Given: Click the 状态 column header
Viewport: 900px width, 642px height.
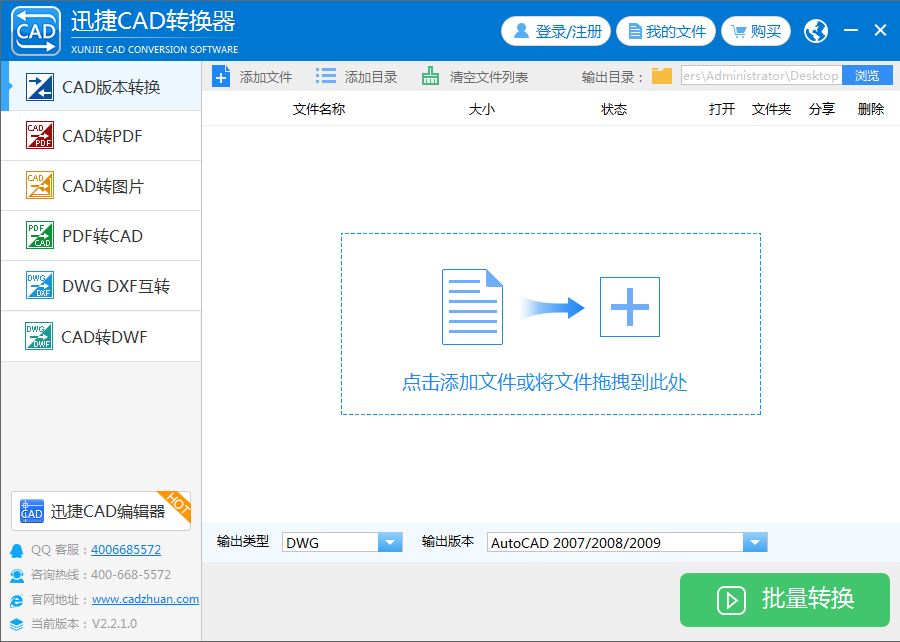Looking at the screenshot, I should 614,109.
